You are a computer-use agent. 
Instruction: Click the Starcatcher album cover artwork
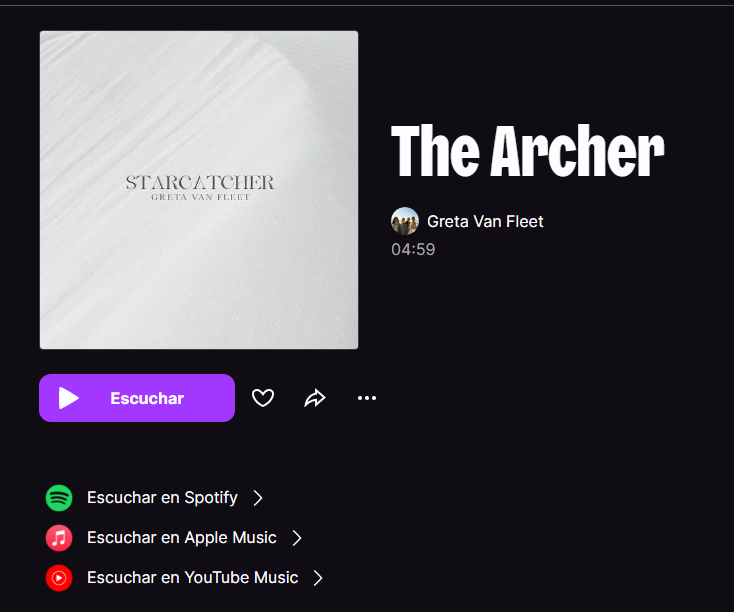(199, 190)
